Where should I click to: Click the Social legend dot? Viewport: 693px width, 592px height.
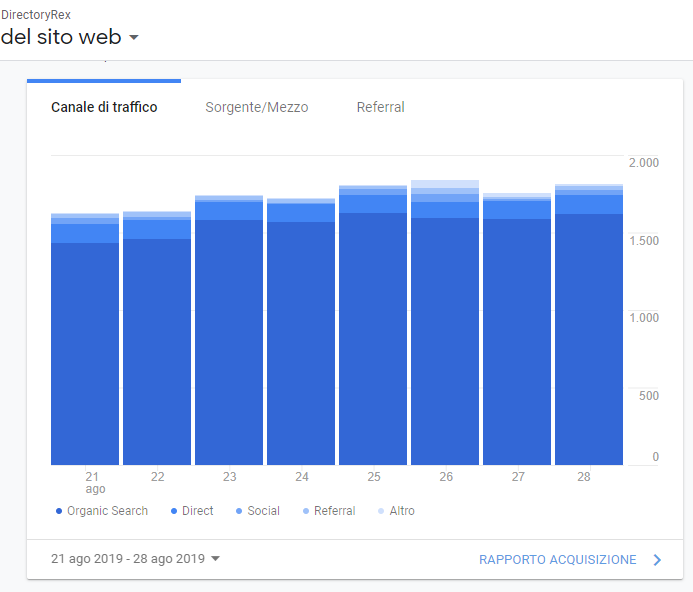click(239, 511)
